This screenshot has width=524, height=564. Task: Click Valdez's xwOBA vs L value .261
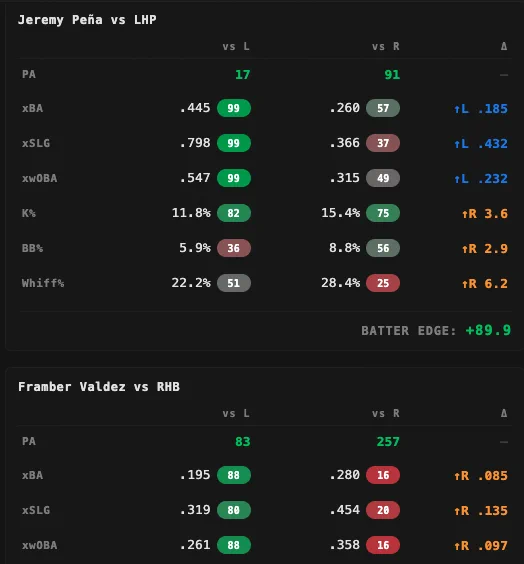(x=195, y=545)
